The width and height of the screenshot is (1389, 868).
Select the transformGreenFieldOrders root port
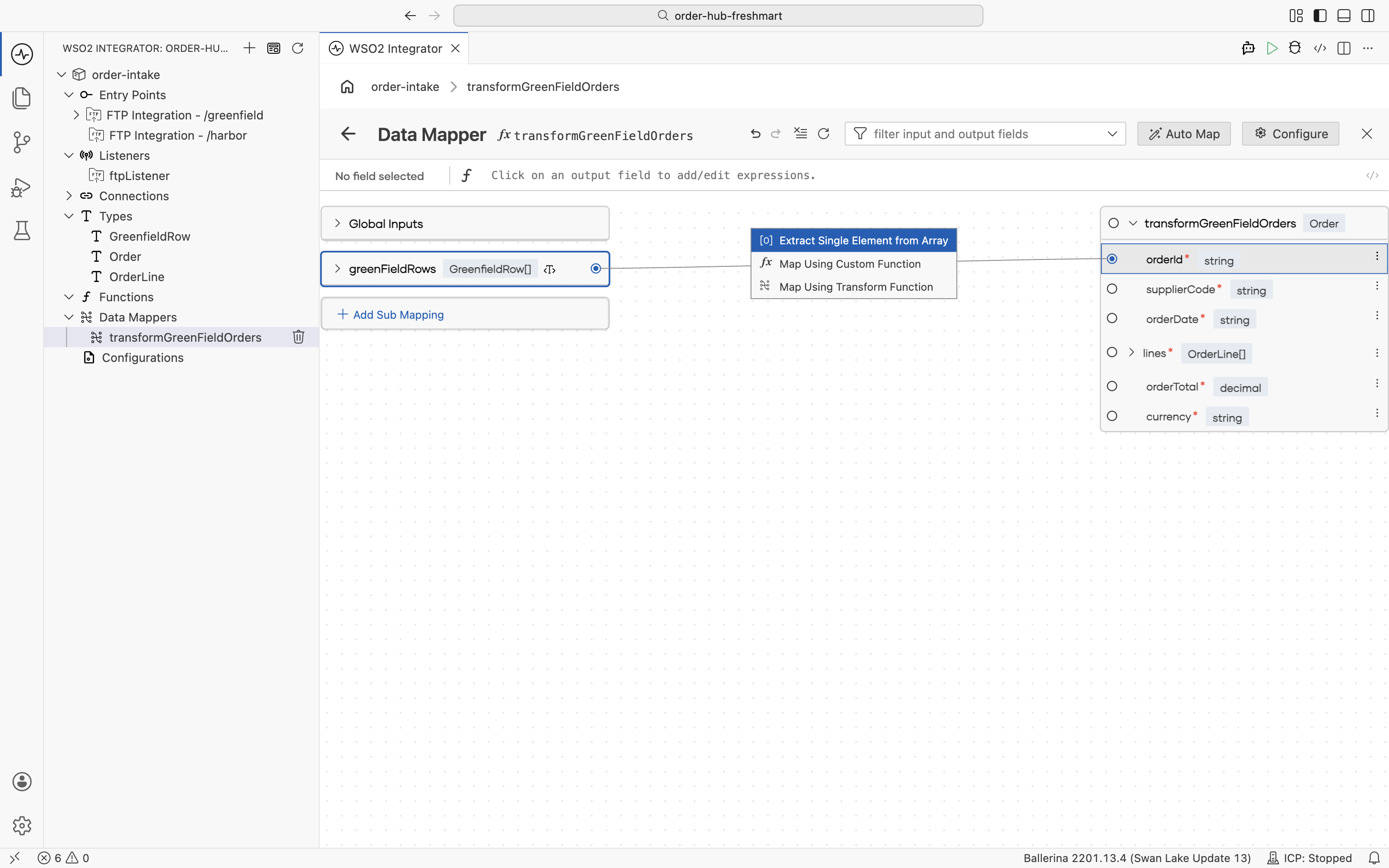pyautogui.click(x=1113, y=223)
